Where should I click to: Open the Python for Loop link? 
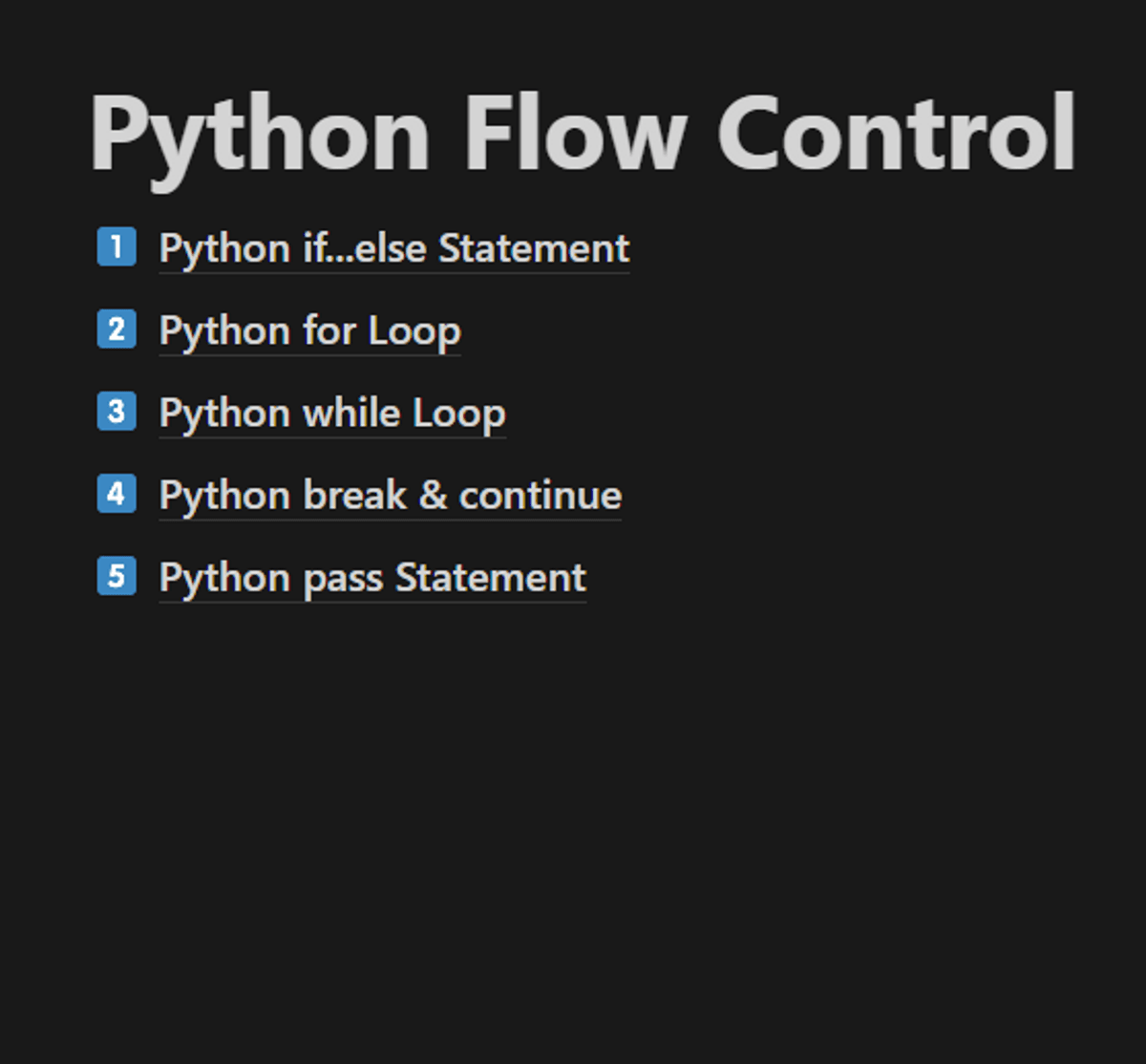click(309, 331)
